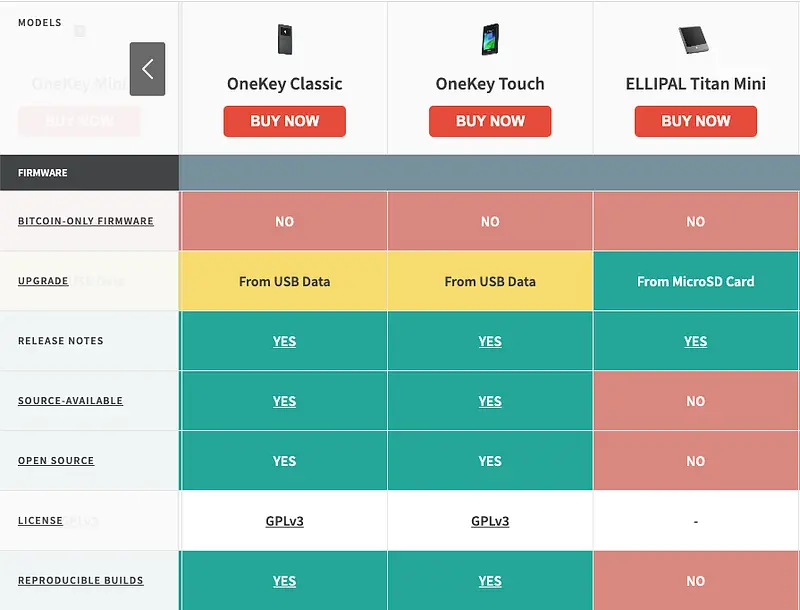This screenshot has width=800, height=610.
Task: Open the License row label link
Action: click(x=40, y=521)
